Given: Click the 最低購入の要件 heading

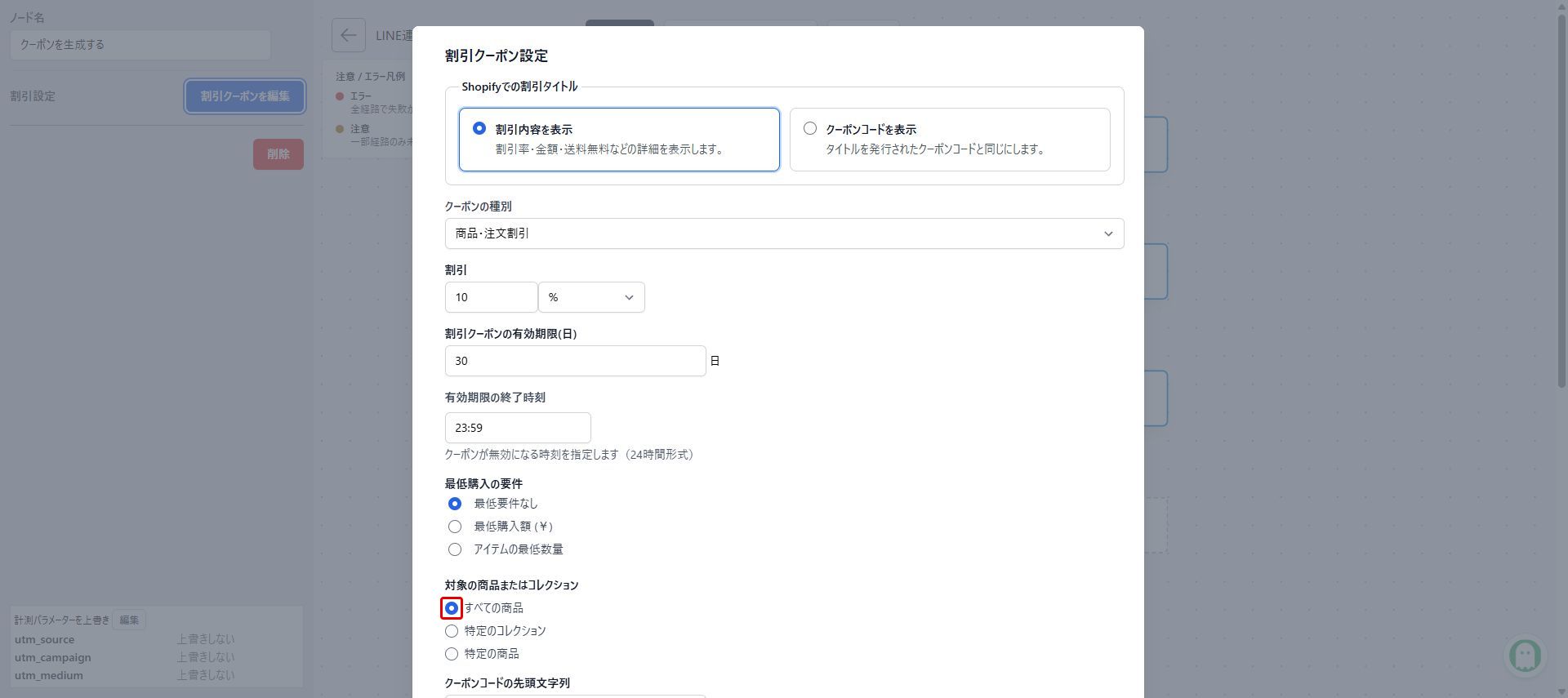Looking at the screenshot, I should (484, 484).
